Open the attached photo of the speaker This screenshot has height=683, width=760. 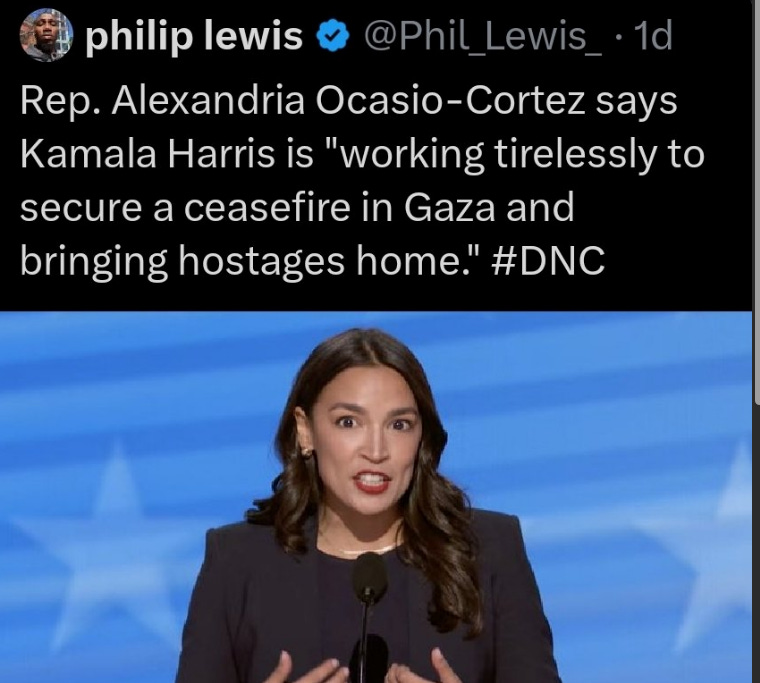[x=376, y=497]
